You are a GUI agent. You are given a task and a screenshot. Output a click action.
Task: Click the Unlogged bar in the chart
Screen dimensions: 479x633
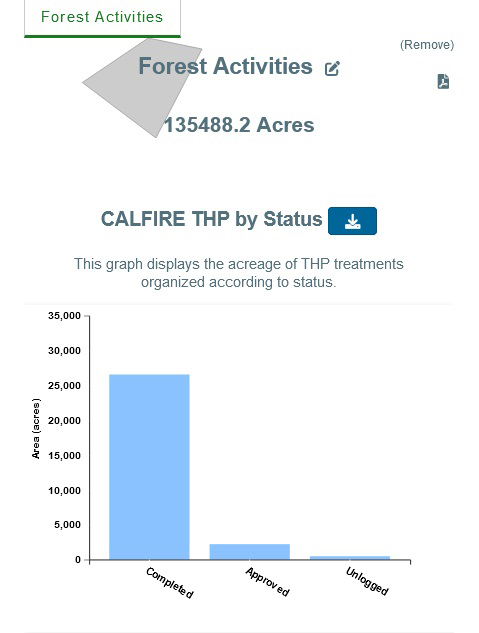coord(350,558)
